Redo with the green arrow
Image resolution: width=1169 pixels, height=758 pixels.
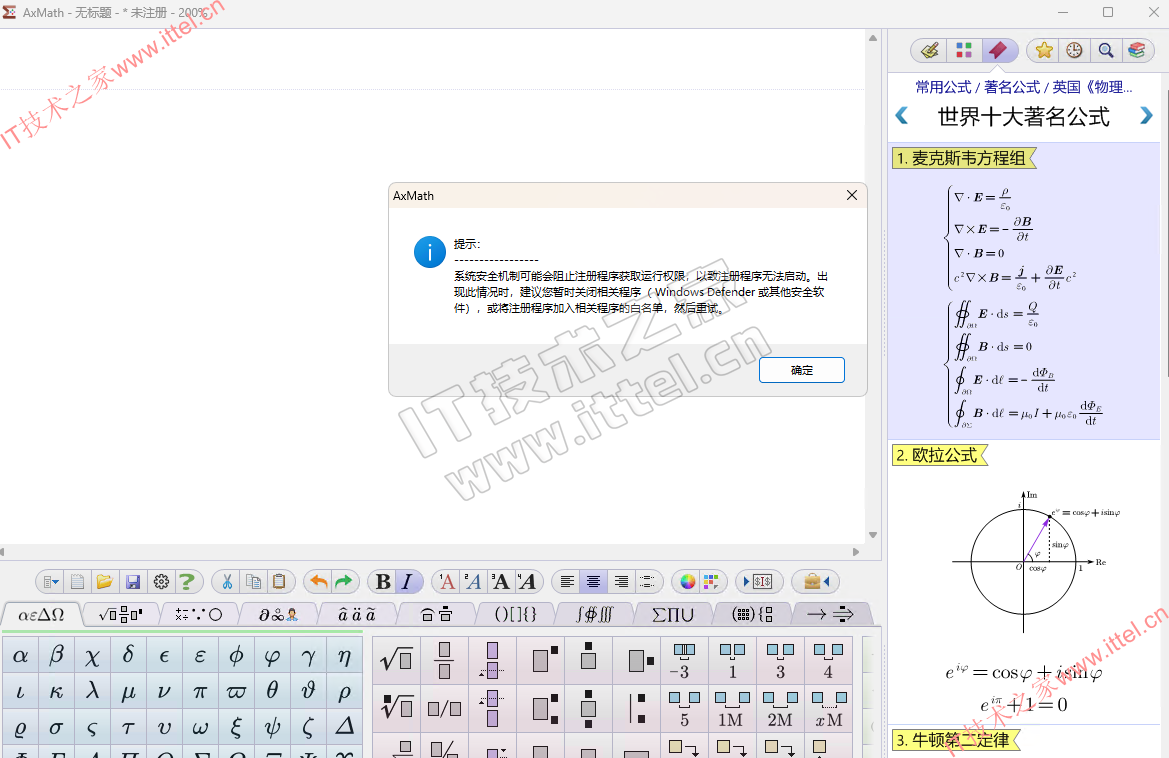[344, 581]
